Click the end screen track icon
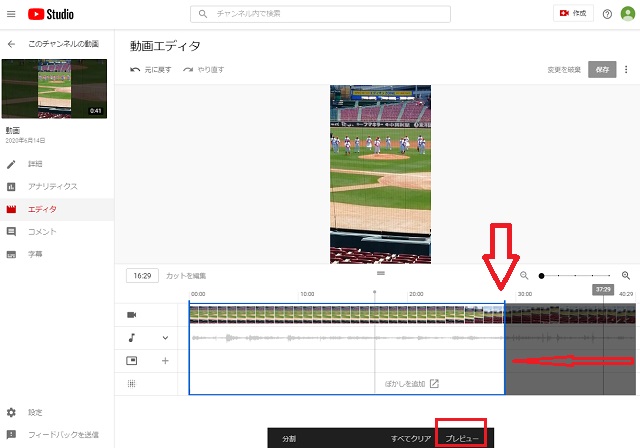The width and height of the screenshot is (640, 448). pyautogui.click(x=132, y=361)
